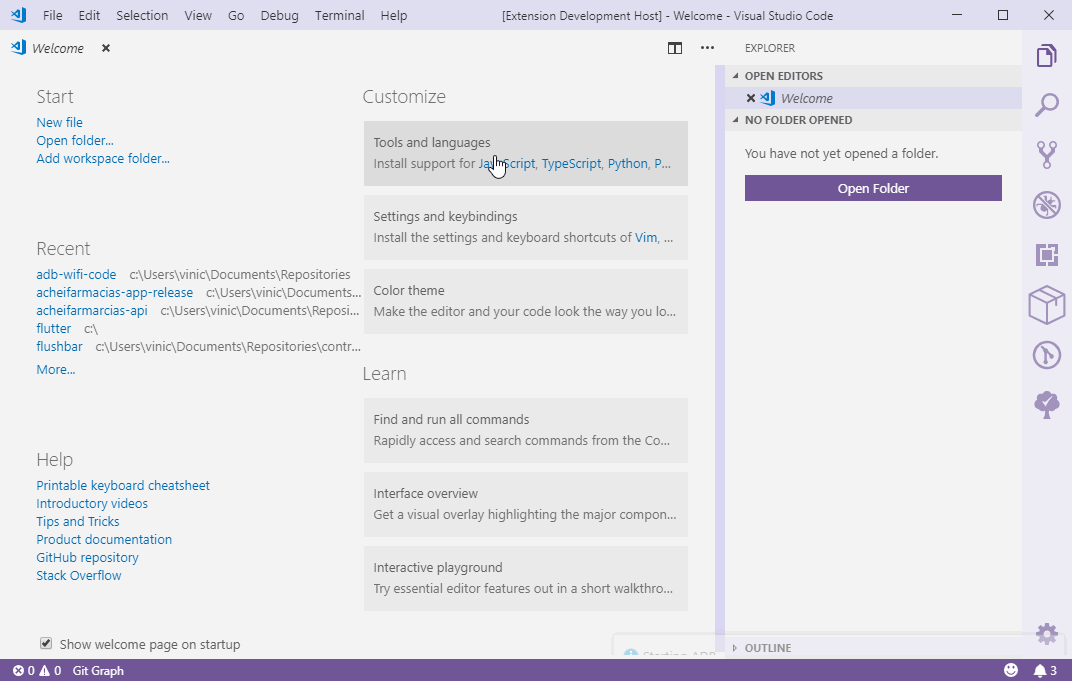Close the Welcome editor tab

106,48
